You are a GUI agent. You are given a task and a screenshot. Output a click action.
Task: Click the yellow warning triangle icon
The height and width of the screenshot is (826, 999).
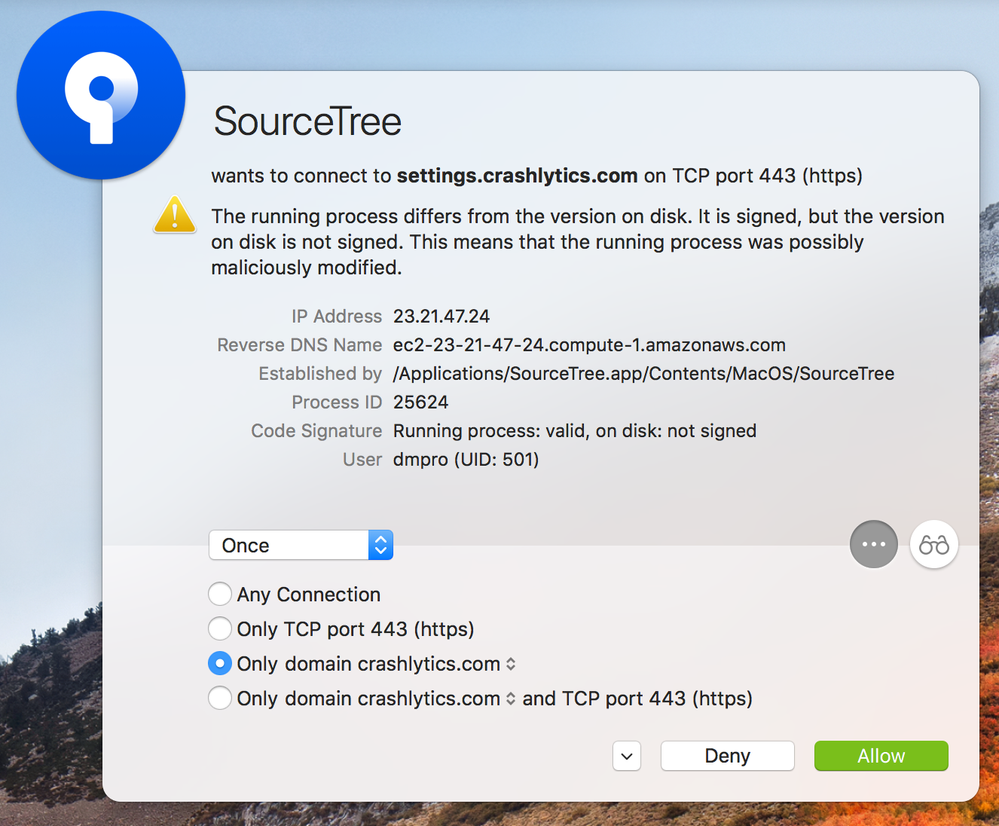(x=175, y=214)
